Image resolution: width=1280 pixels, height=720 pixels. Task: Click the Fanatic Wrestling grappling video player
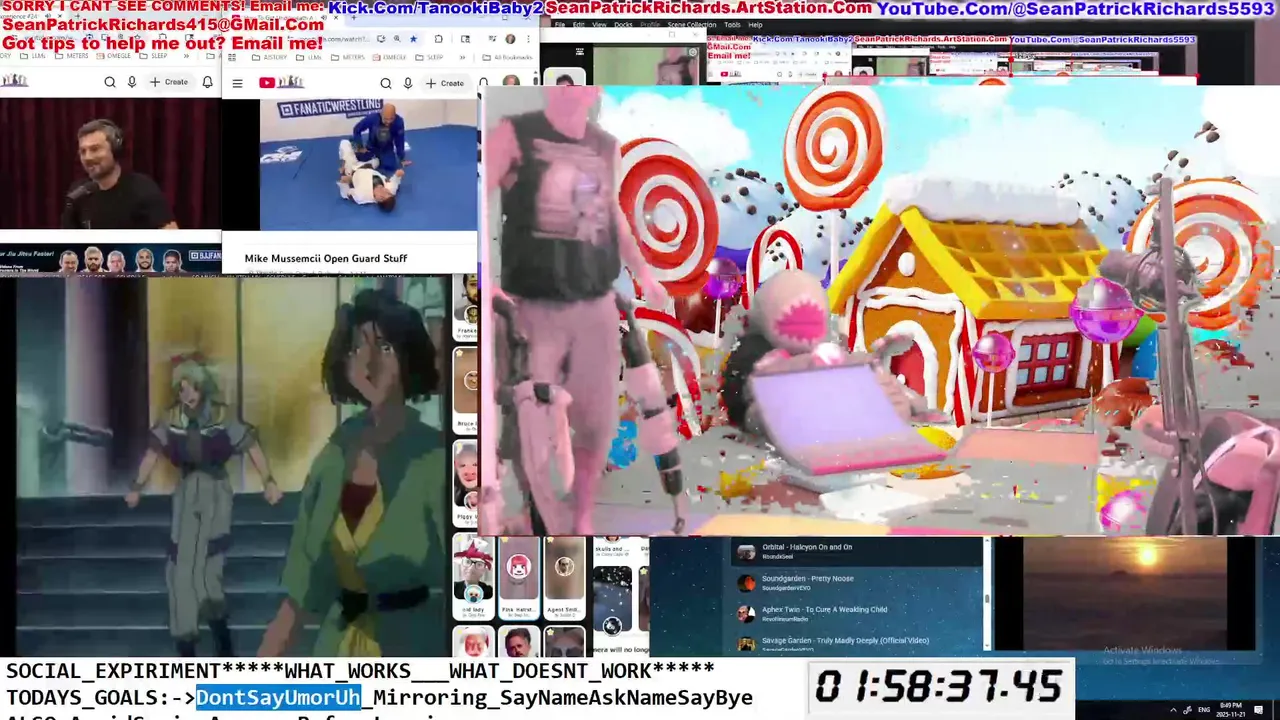(369, 164)
